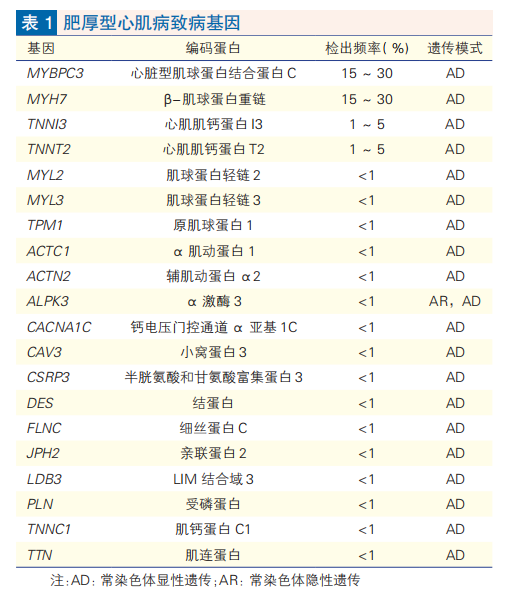Image resolution: width=513 pixels, height=601 pixels.
Task: Click AD inheritance value in DES row
Action: [455, 403]
